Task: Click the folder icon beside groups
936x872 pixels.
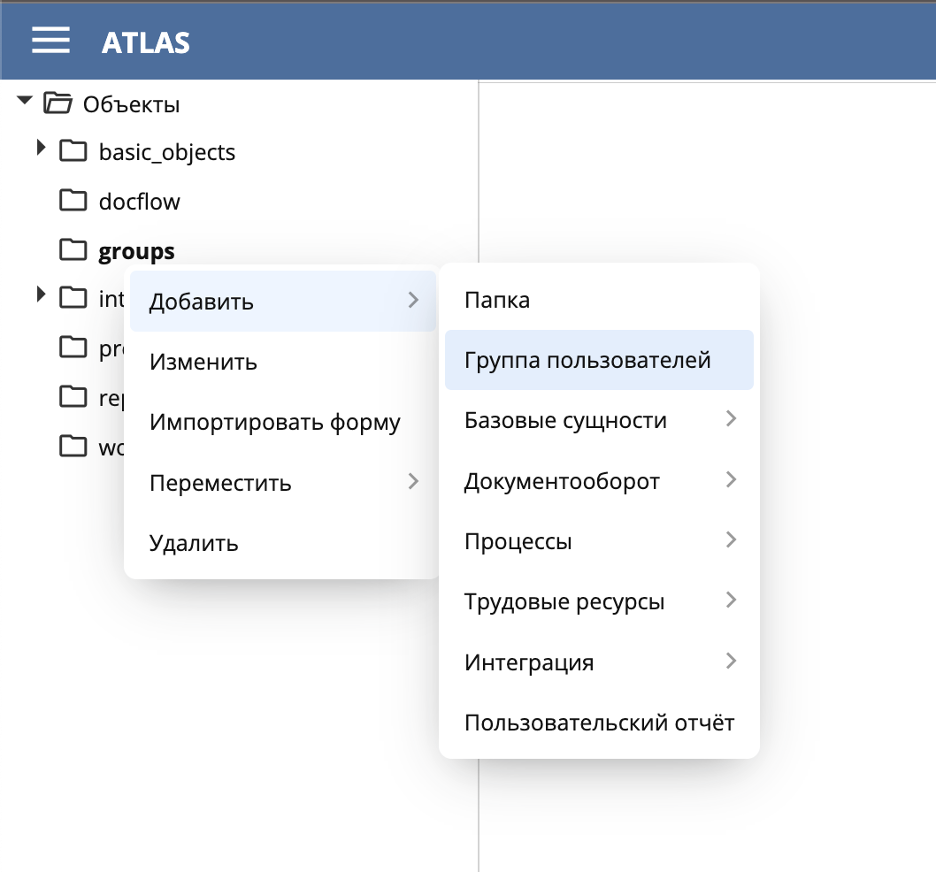Action: point(72,250)
